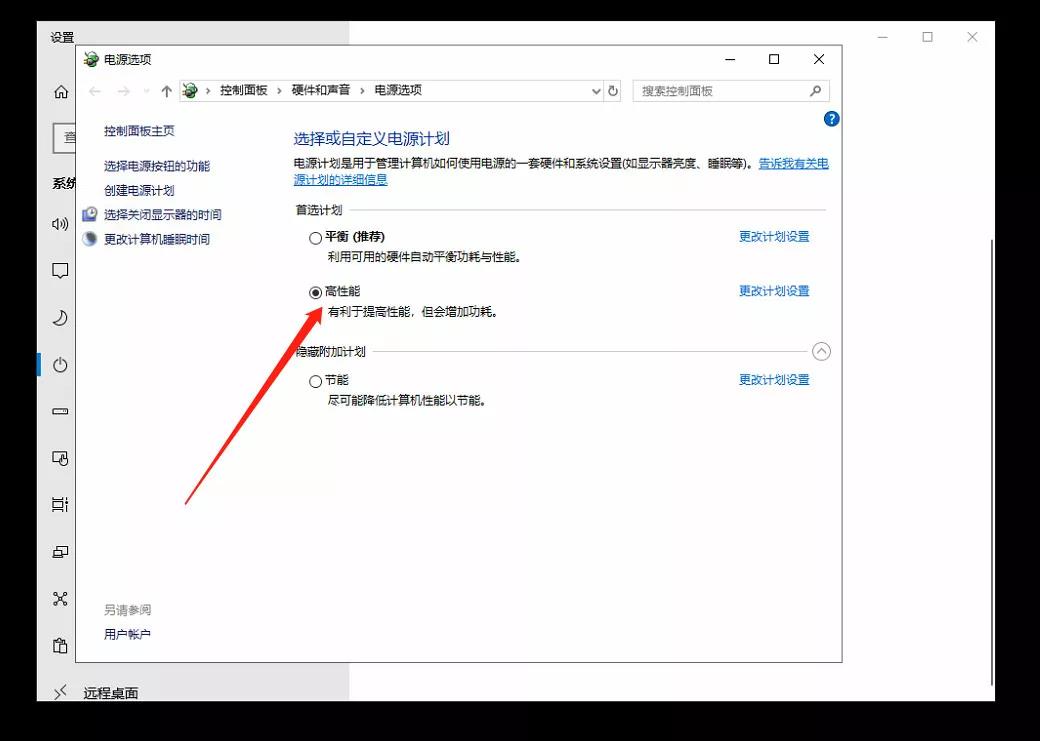The image size is (1040, 741).
Task: Collapse the 隐藏附加计划 section chevron
Action: click(x=822, y=352)
